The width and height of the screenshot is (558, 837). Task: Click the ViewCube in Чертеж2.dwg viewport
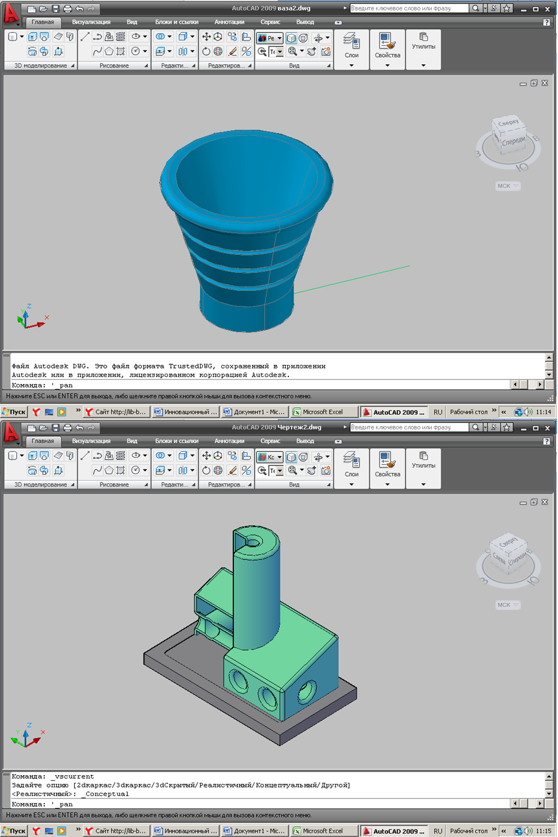(x=507, y=554)
